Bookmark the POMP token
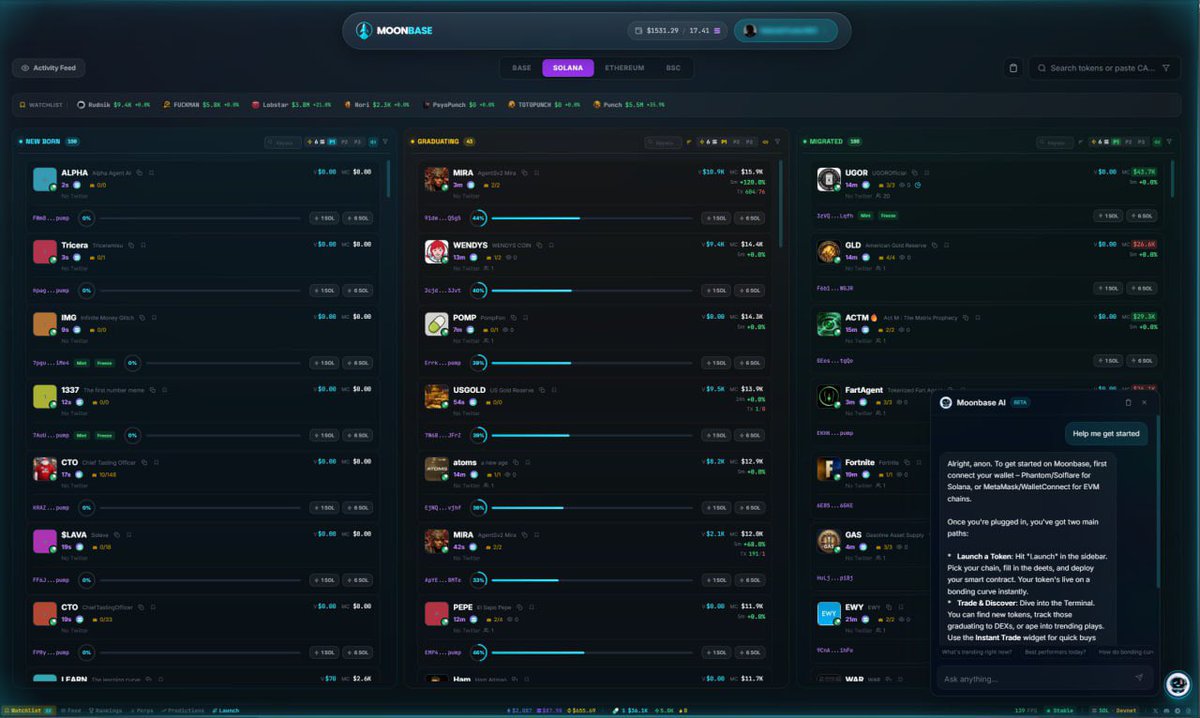1200x718 pixels. pyautogui.click(x=526, y=317)
